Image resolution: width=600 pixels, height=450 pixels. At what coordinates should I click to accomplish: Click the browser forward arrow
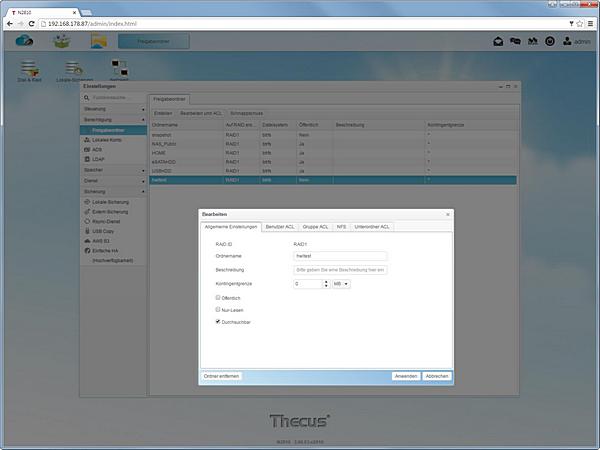click(21, 24)
